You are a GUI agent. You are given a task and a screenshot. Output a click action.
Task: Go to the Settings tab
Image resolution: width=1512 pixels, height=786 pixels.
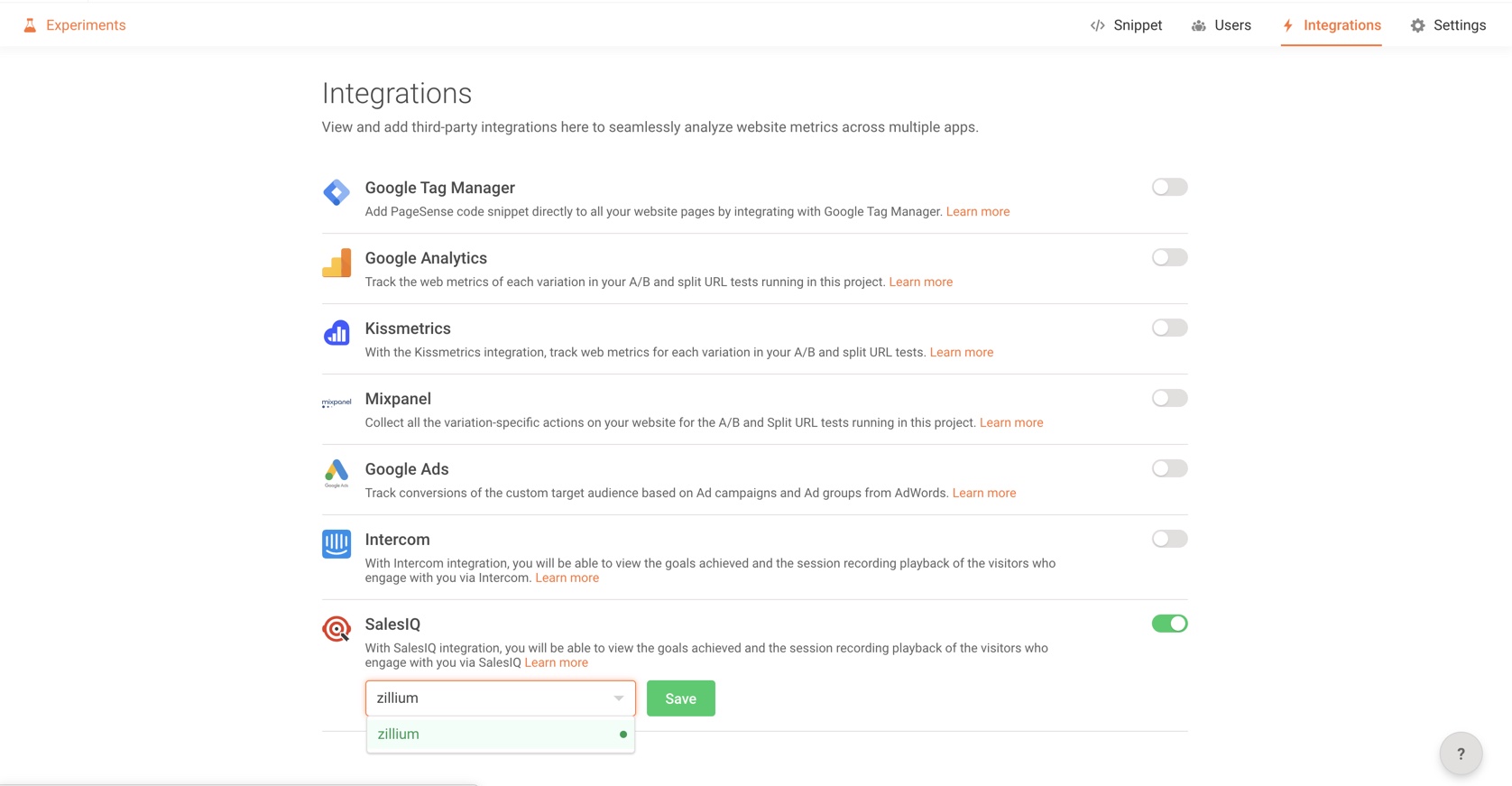pyautogui.click(x=1448, y=25)
